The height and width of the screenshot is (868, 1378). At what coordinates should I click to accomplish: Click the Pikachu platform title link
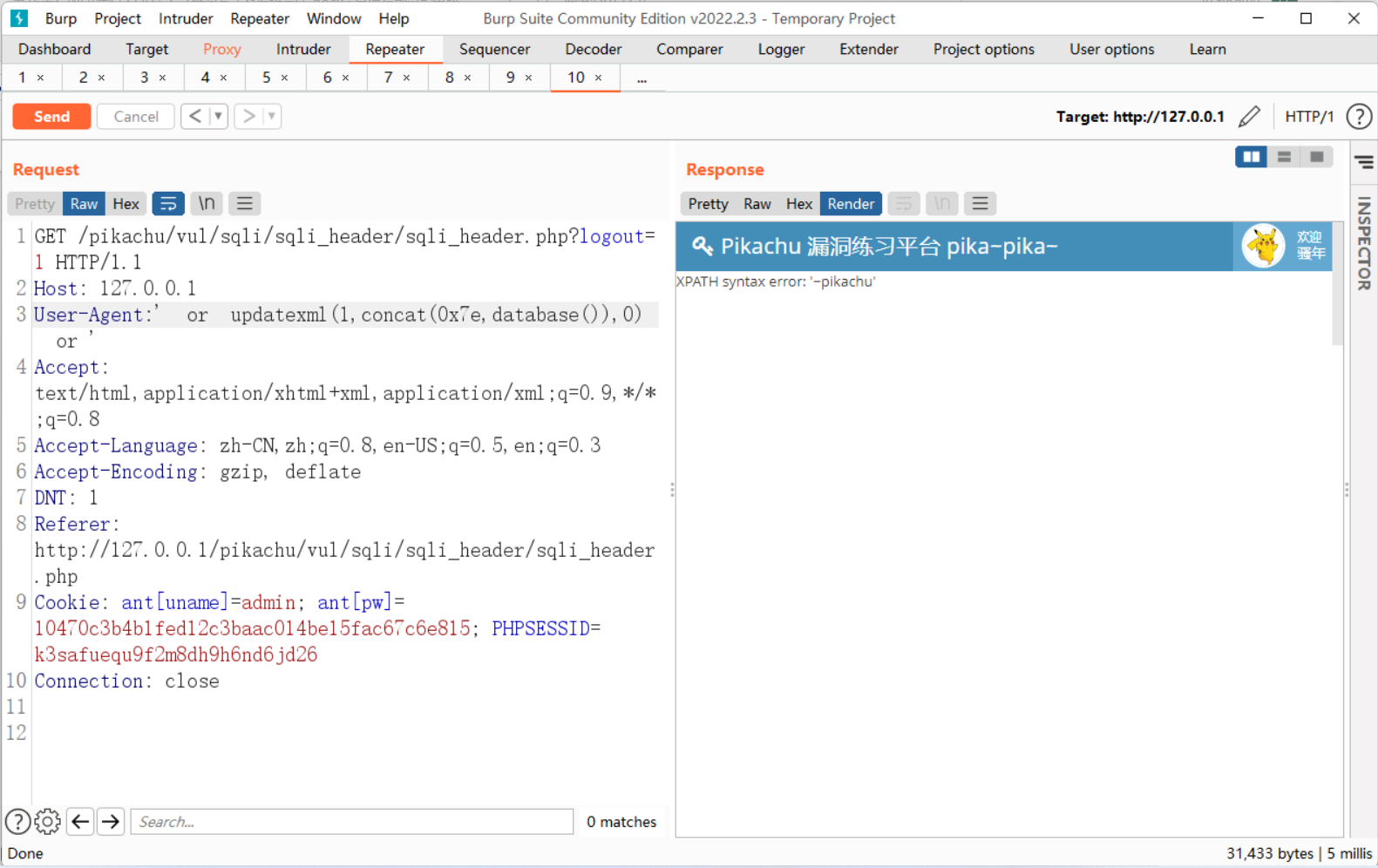888,246
